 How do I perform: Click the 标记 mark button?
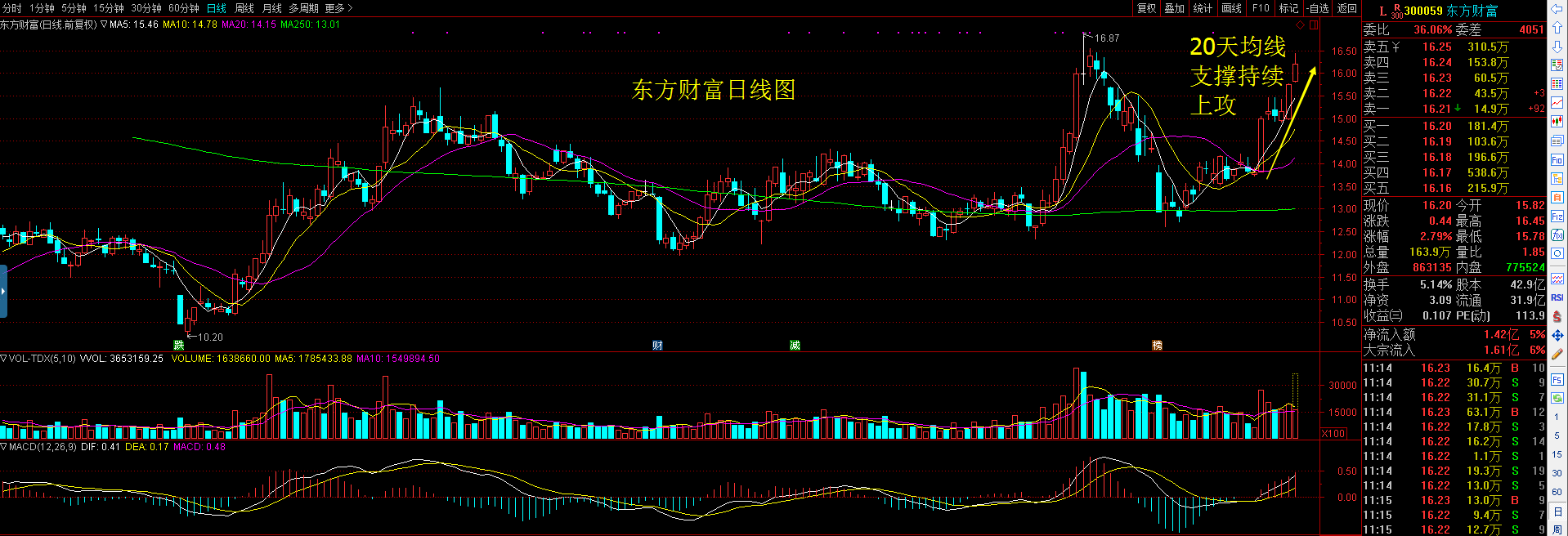(x=1288, y=8)
